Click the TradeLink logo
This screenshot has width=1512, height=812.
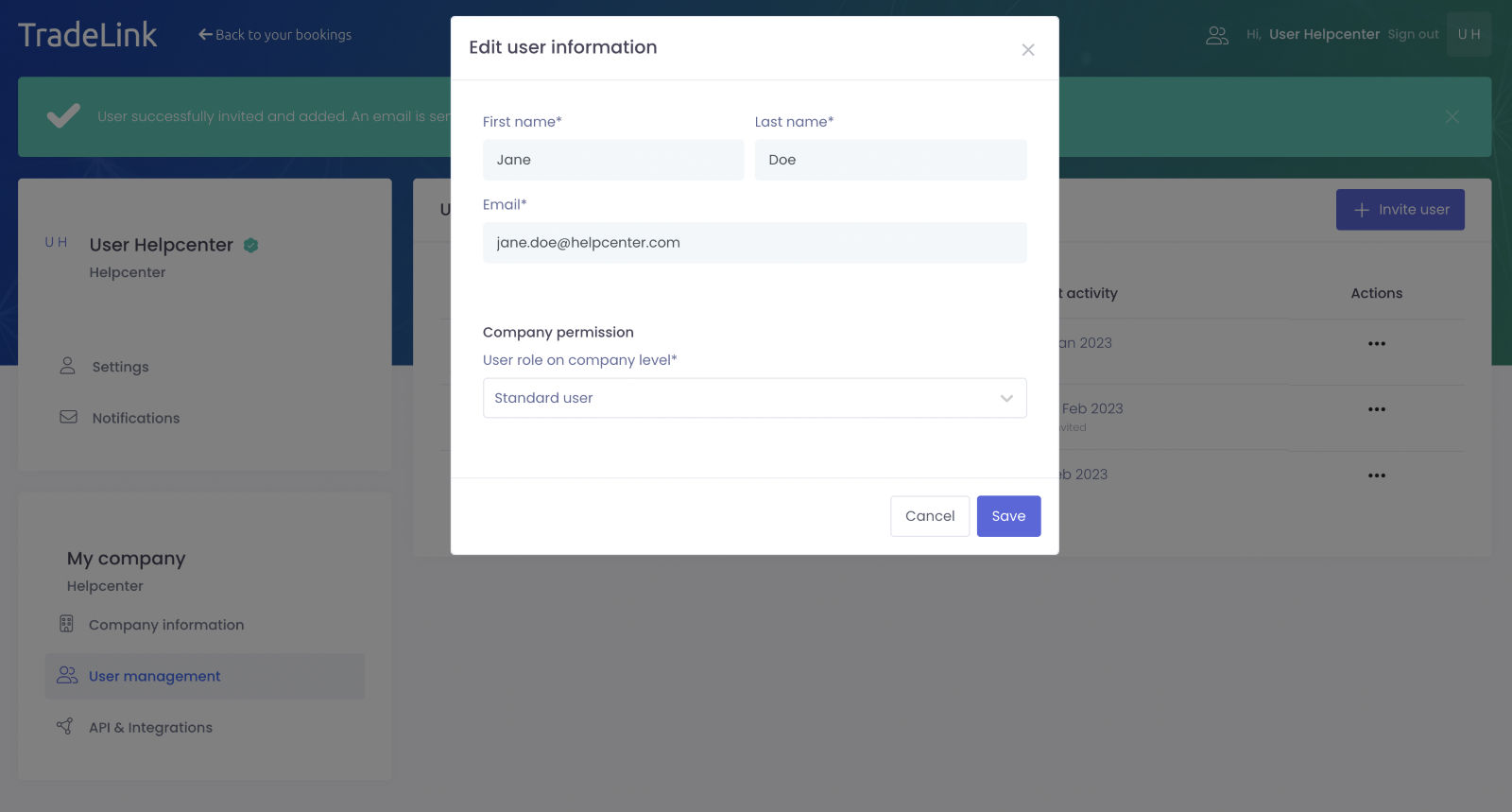tap(88, 35)
